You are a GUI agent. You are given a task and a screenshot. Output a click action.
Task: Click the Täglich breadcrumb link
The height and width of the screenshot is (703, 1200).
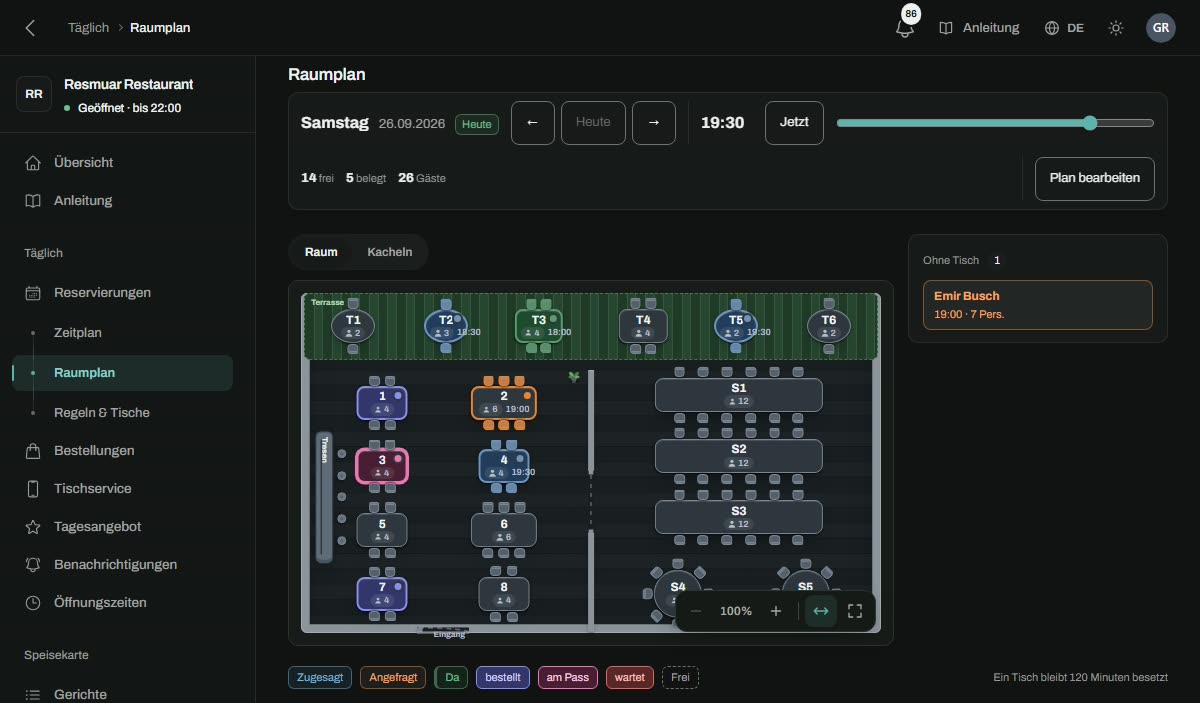[88, 28]
